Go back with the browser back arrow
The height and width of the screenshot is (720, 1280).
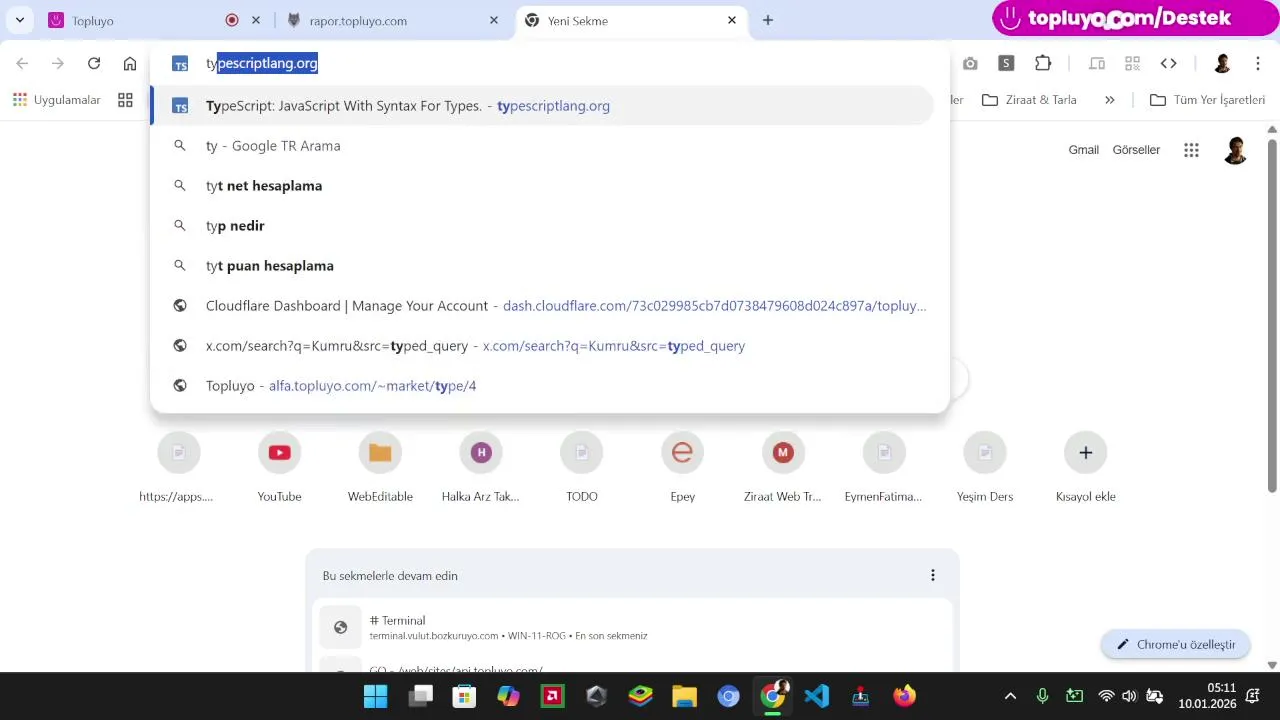click(22, 63)
